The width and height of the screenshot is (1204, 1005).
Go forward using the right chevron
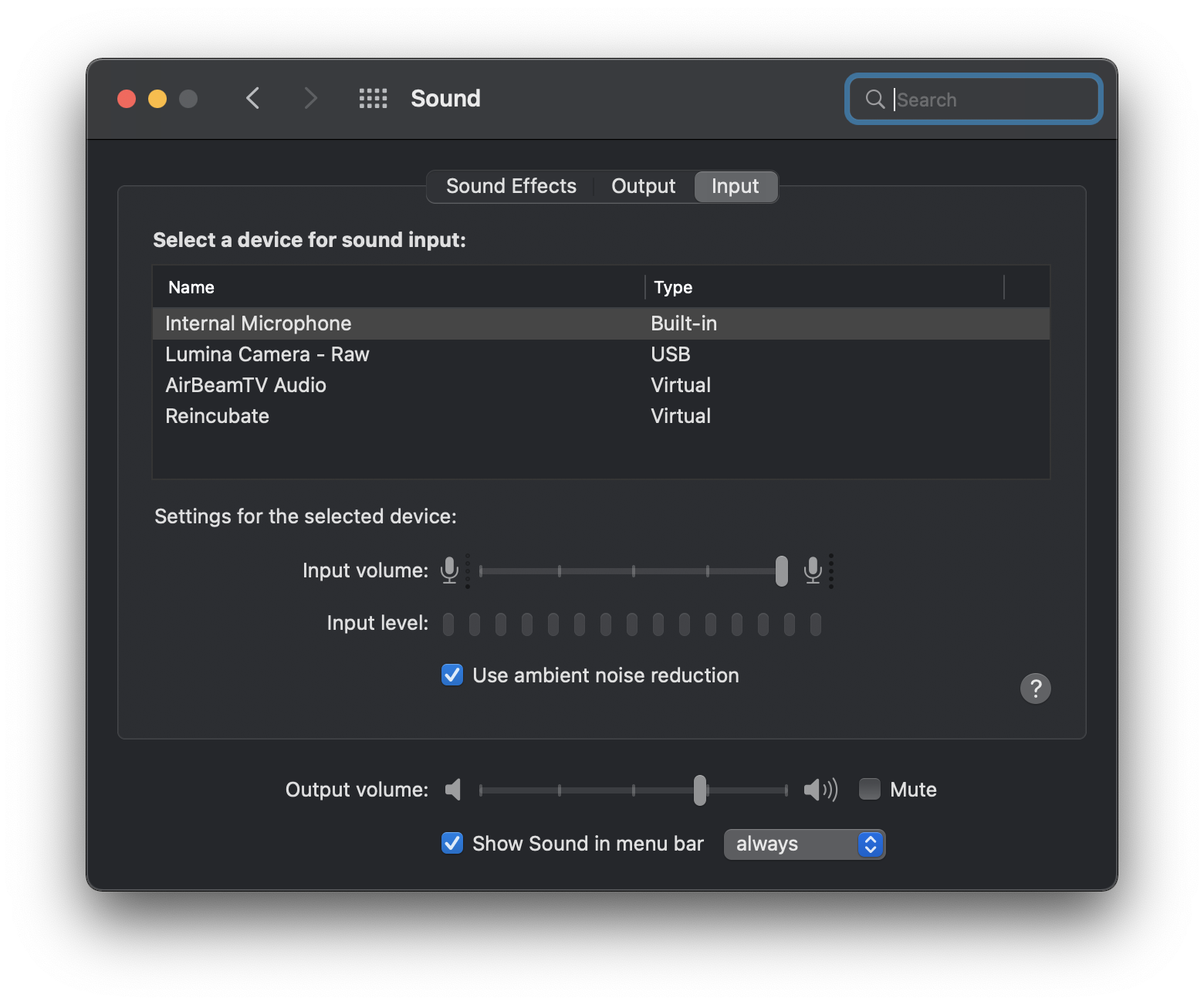point(310,98)
